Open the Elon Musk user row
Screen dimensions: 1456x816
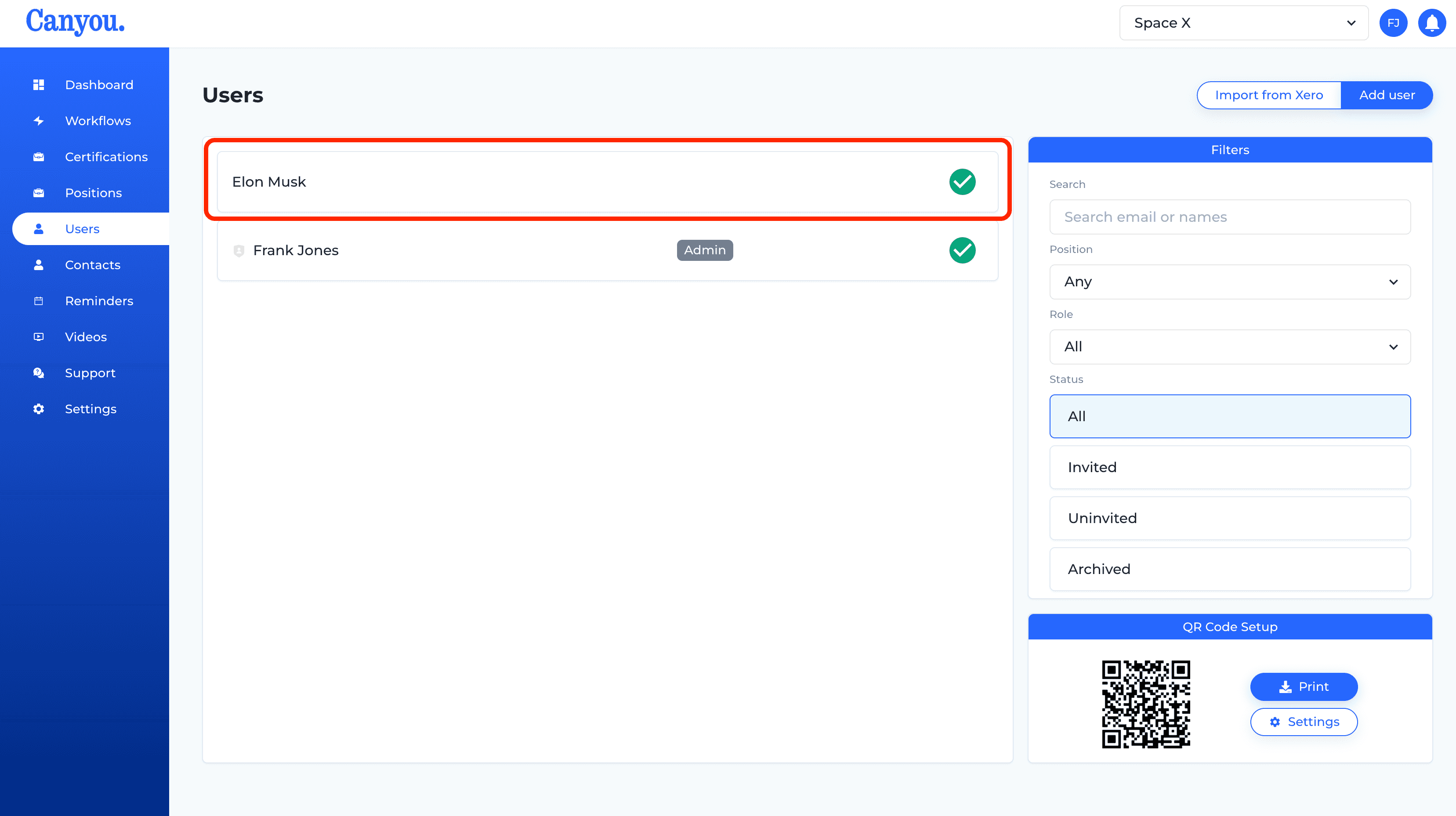coord(608,182)
